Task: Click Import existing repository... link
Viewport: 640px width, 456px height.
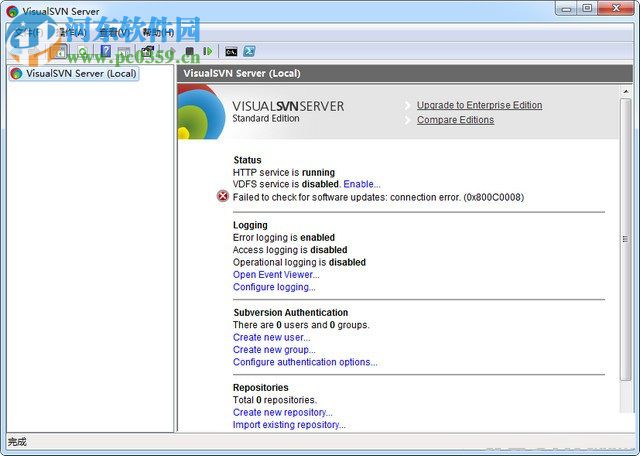Action: coord(289,425)
